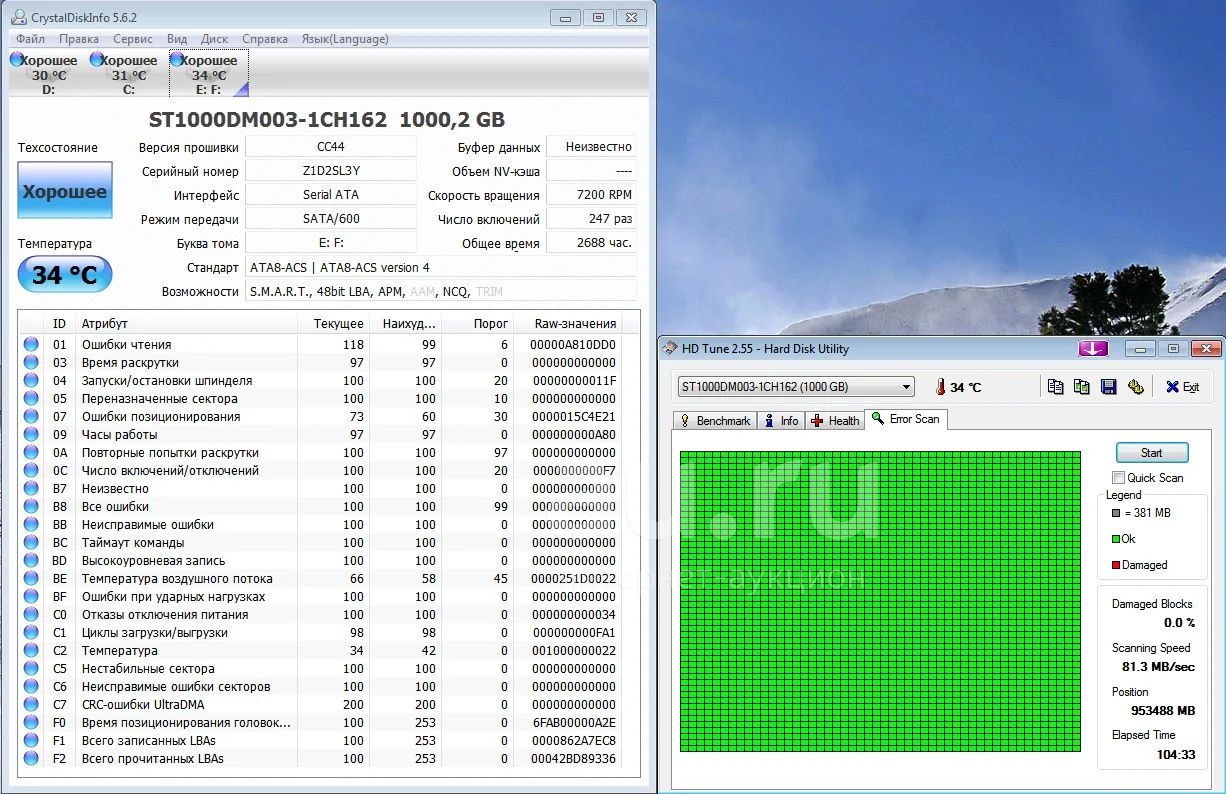Click the thermometer icon in HD Tune
1226x794 pixels.
pyautogui.click(x=940, y=387)
